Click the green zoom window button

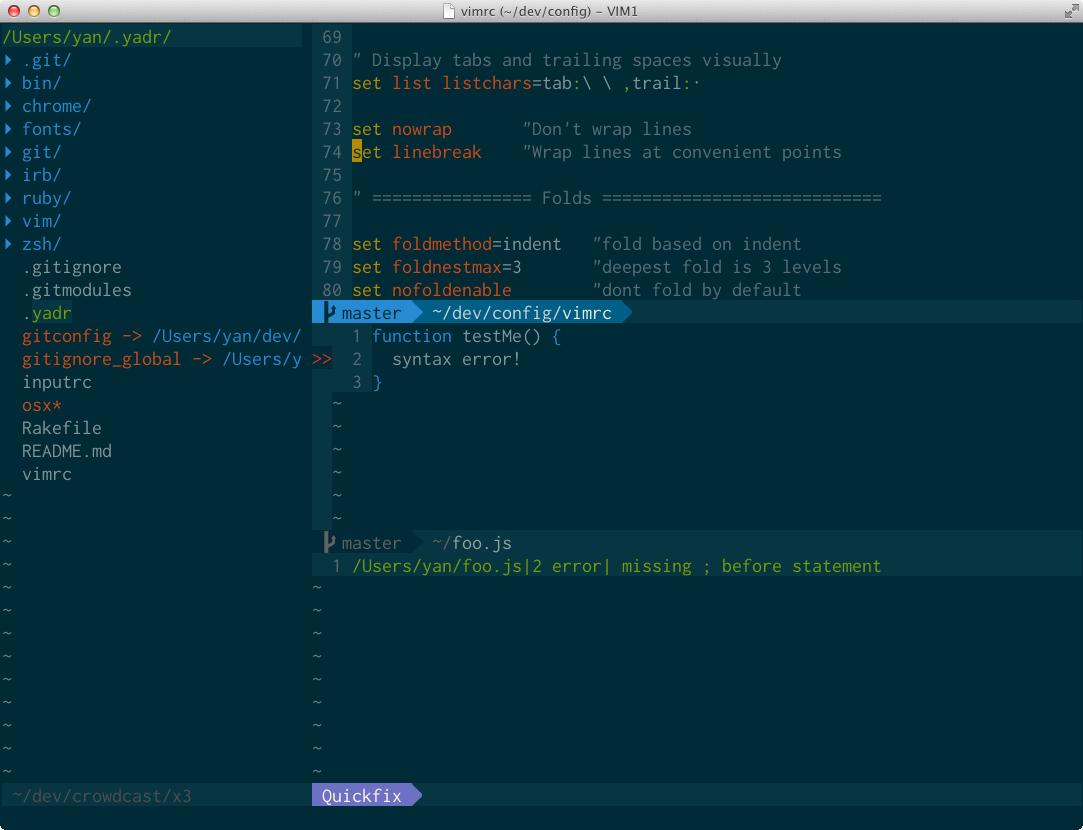54,11
